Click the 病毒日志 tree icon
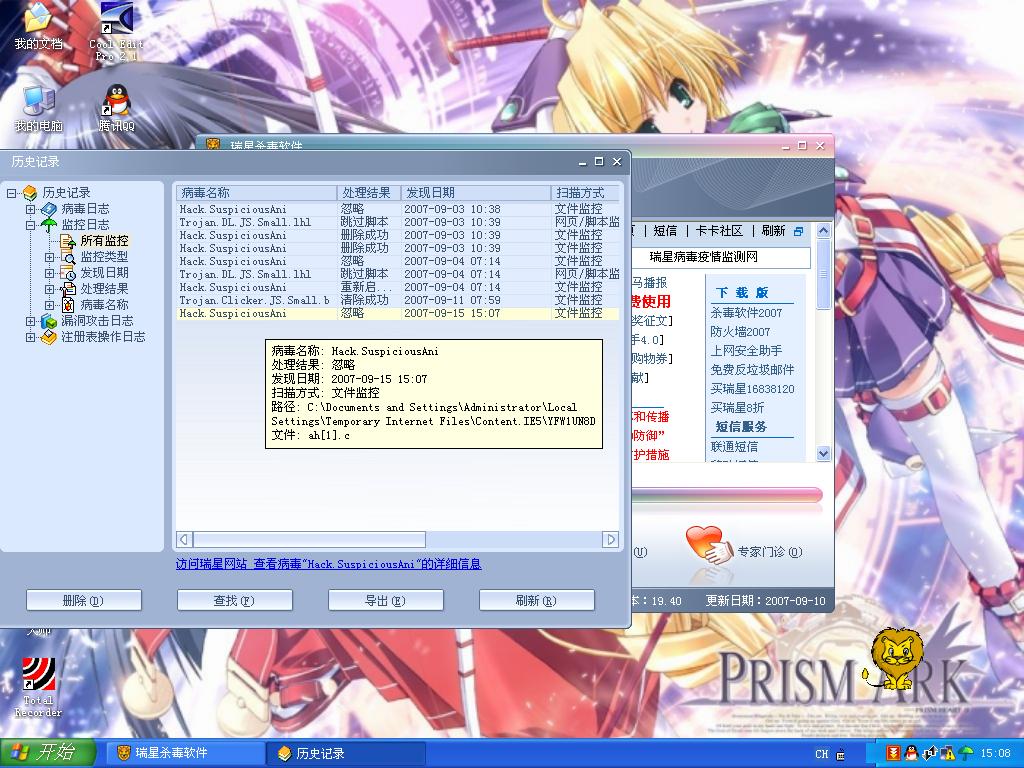 coord(49,209)
